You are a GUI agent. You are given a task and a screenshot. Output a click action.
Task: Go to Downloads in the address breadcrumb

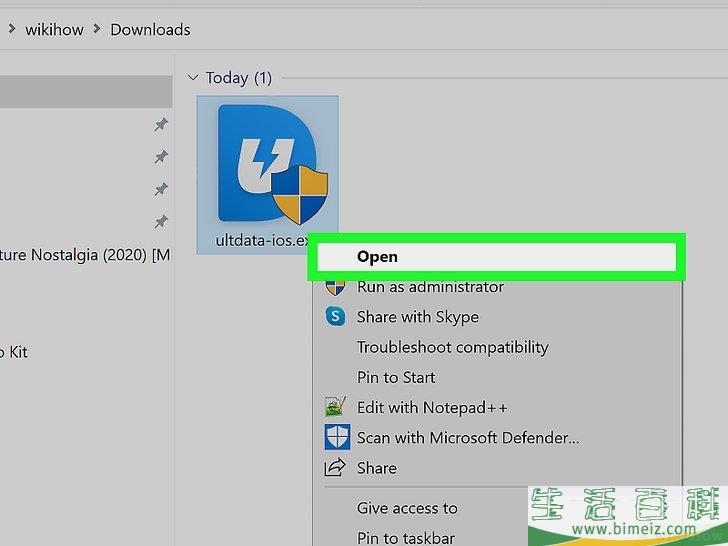pos(150,30)
